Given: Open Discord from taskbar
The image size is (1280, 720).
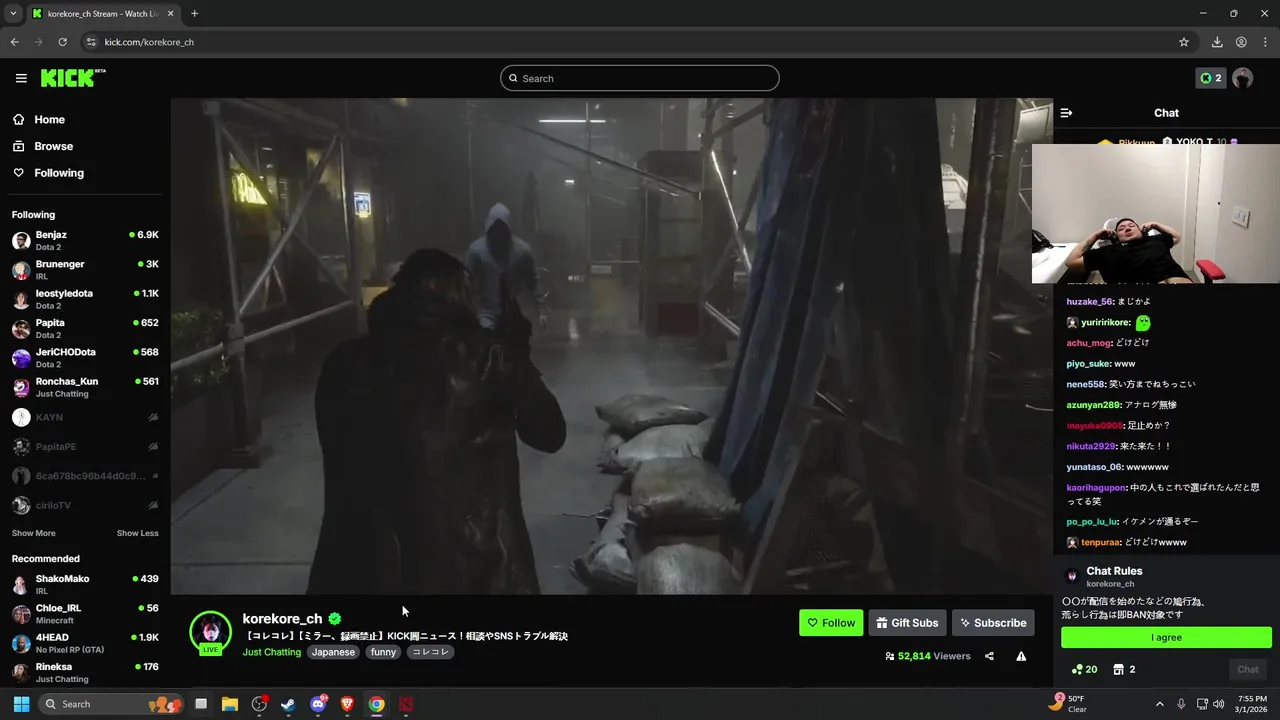Looking at the screenshot, I should 318,704.
